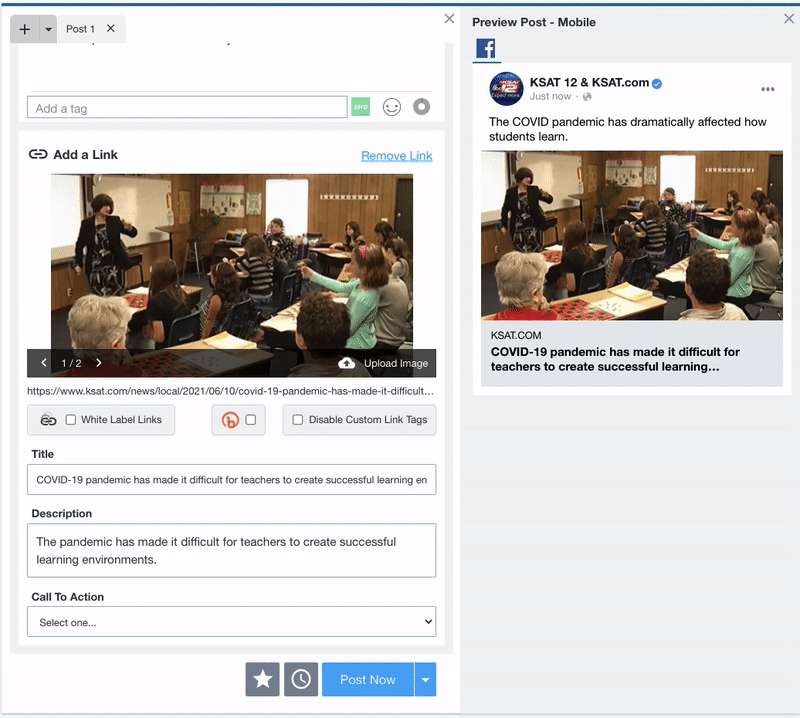The image size is (800, 718).
Task: Close the post composer panel
Action: coord(449,19)
